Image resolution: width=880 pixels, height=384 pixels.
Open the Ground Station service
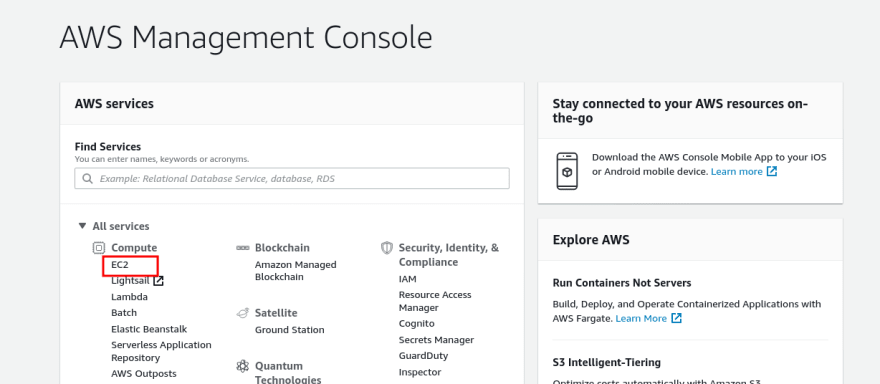[290, 330]
